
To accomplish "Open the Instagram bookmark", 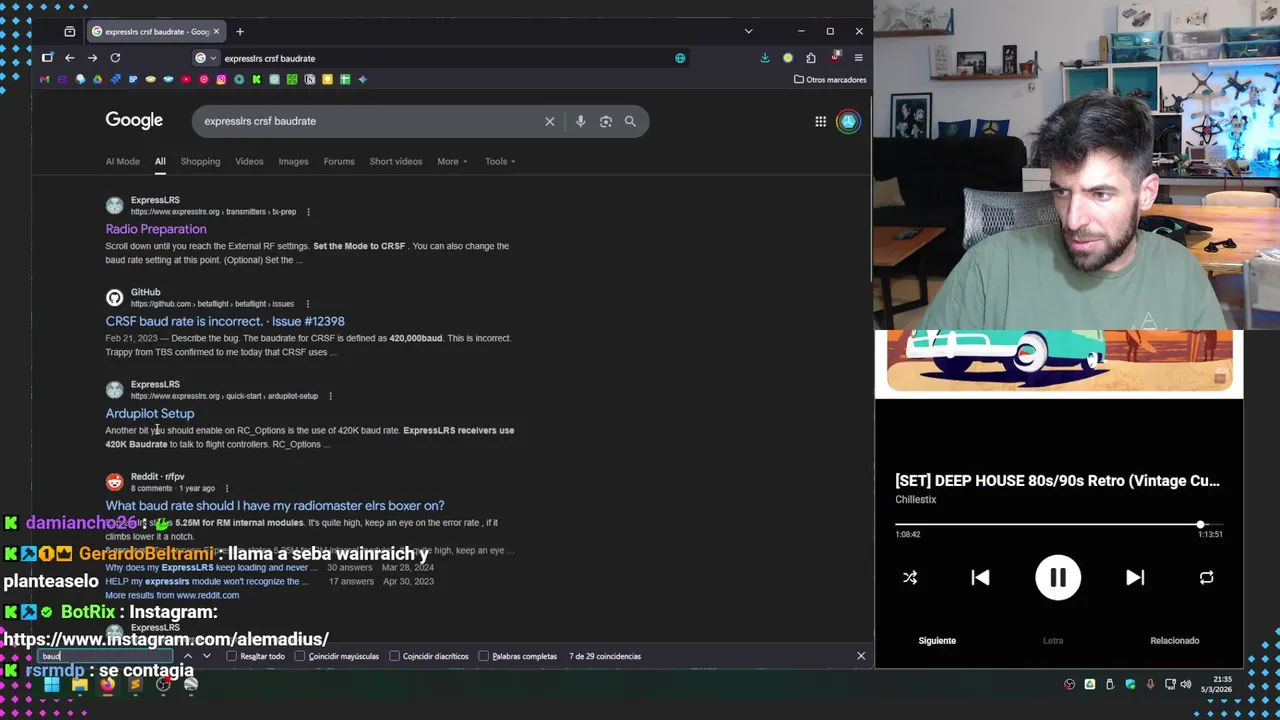I will [221, 79].
